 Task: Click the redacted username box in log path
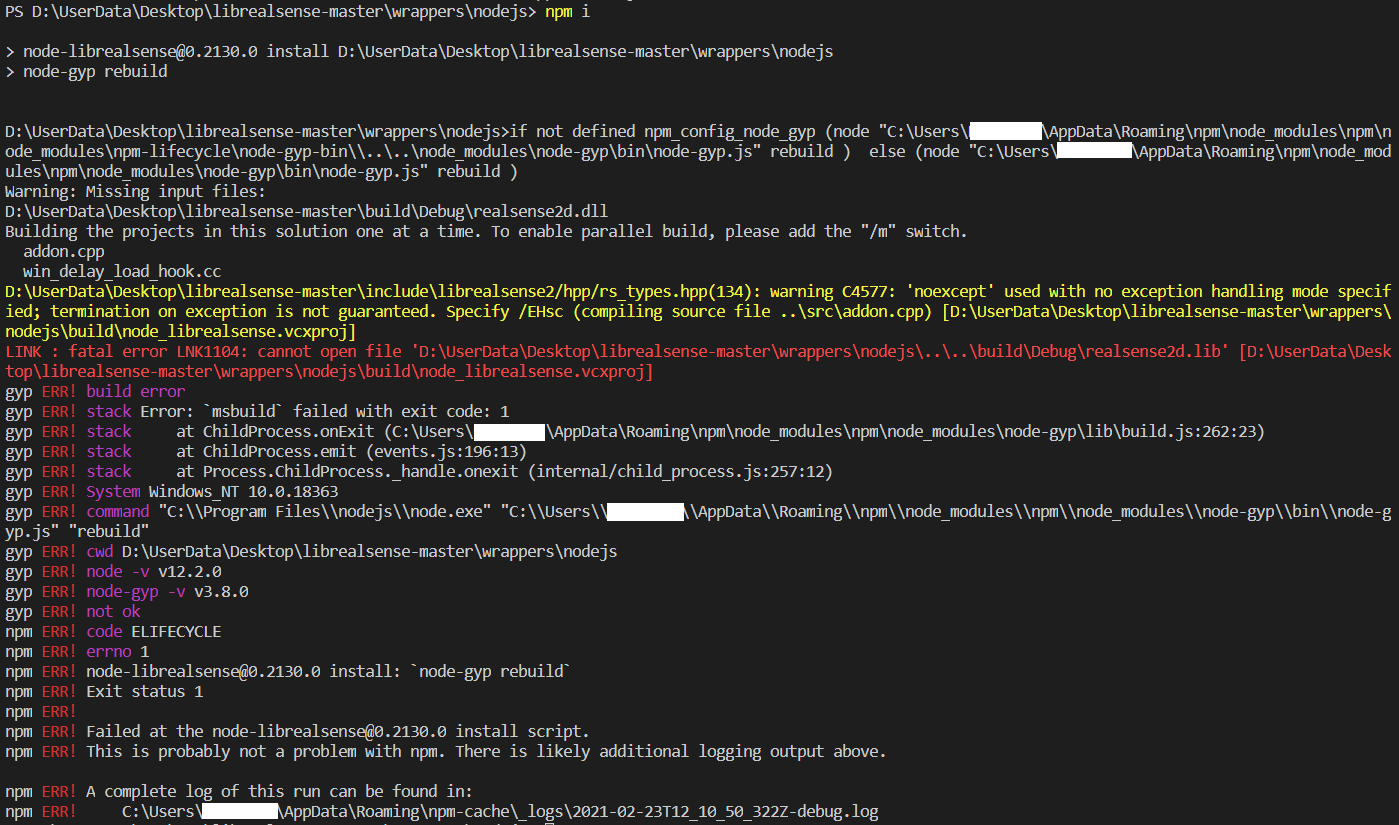point(240,810)
